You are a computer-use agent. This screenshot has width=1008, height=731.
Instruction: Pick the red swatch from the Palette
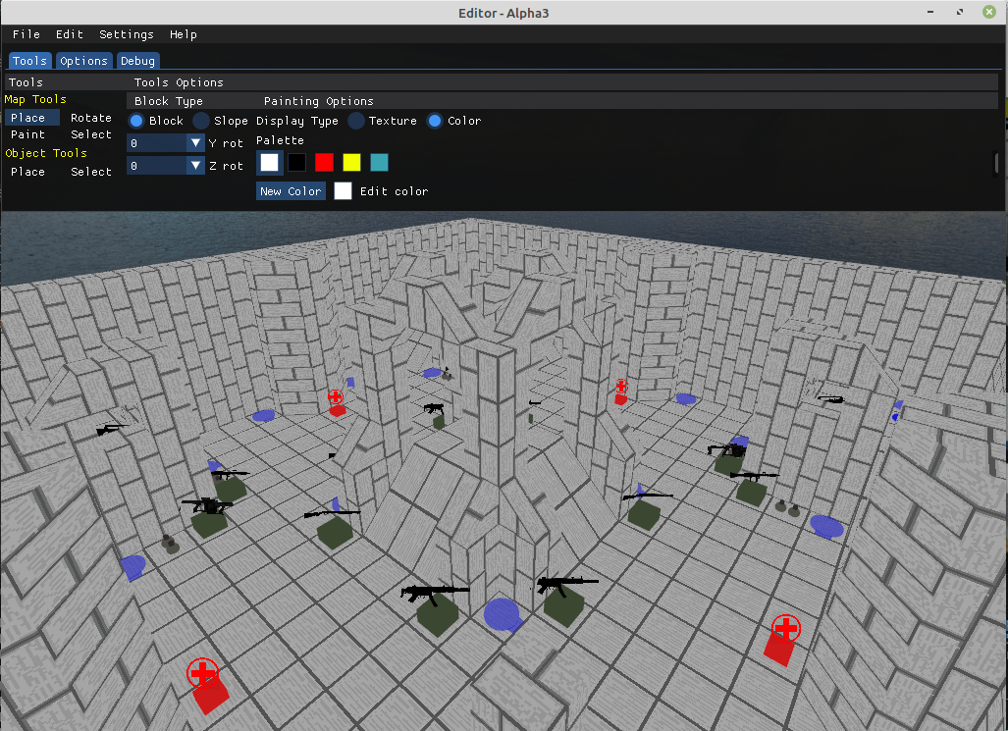[x=324, y=162]
